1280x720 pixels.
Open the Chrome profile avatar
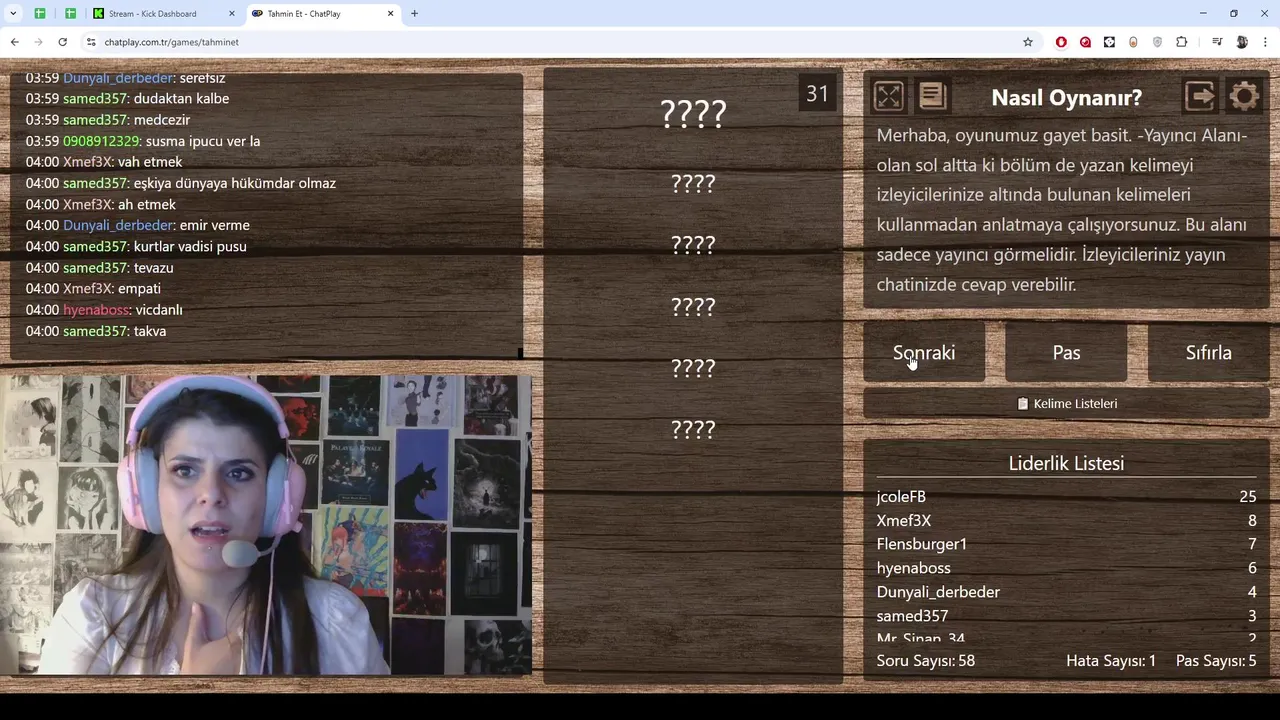point(1242,42)
